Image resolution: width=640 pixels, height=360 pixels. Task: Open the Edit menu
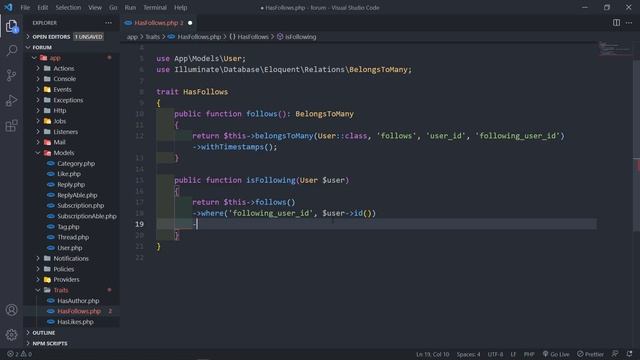click(42, 7)
